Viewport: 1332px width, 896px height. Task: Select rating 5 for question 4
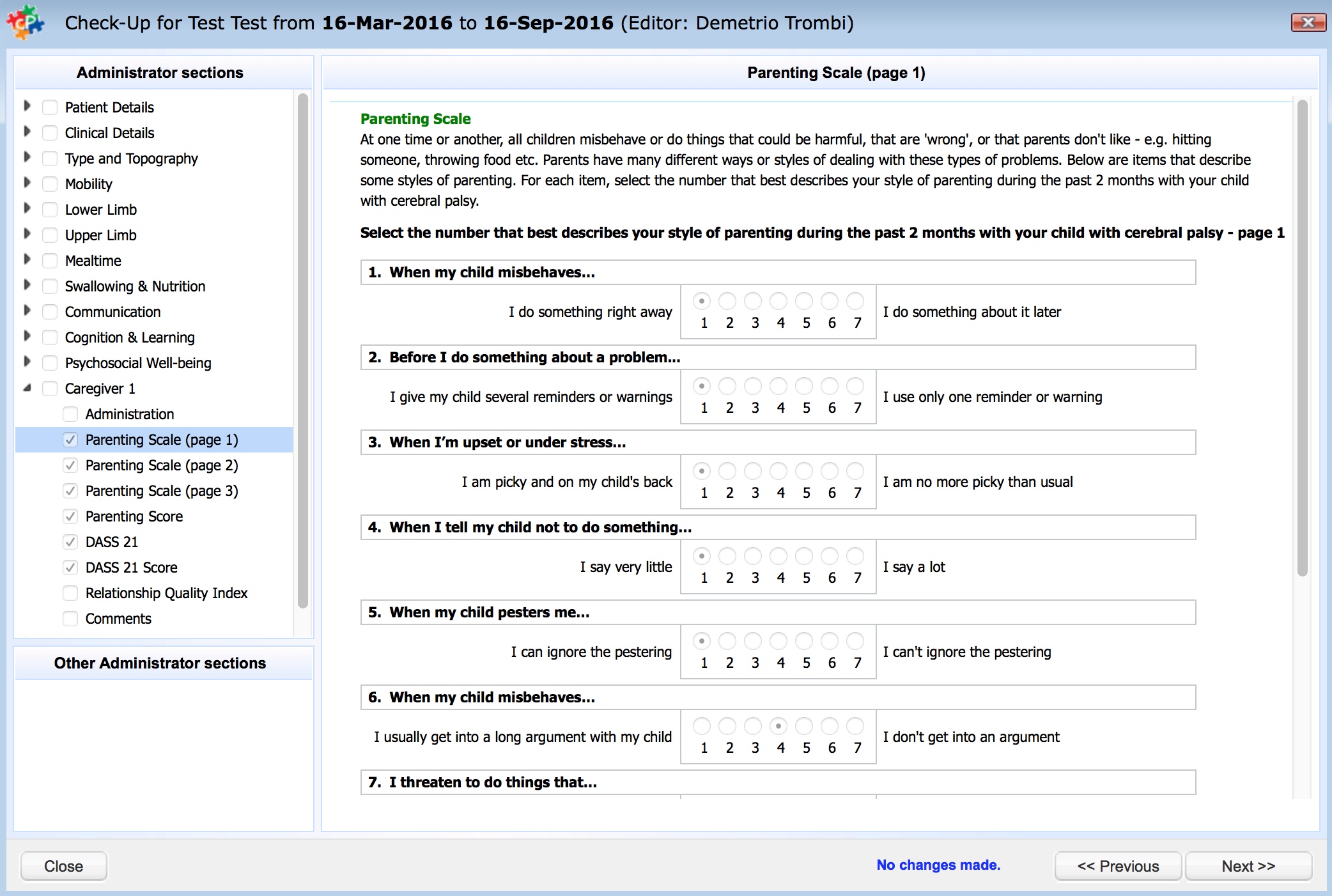(804, 555)
